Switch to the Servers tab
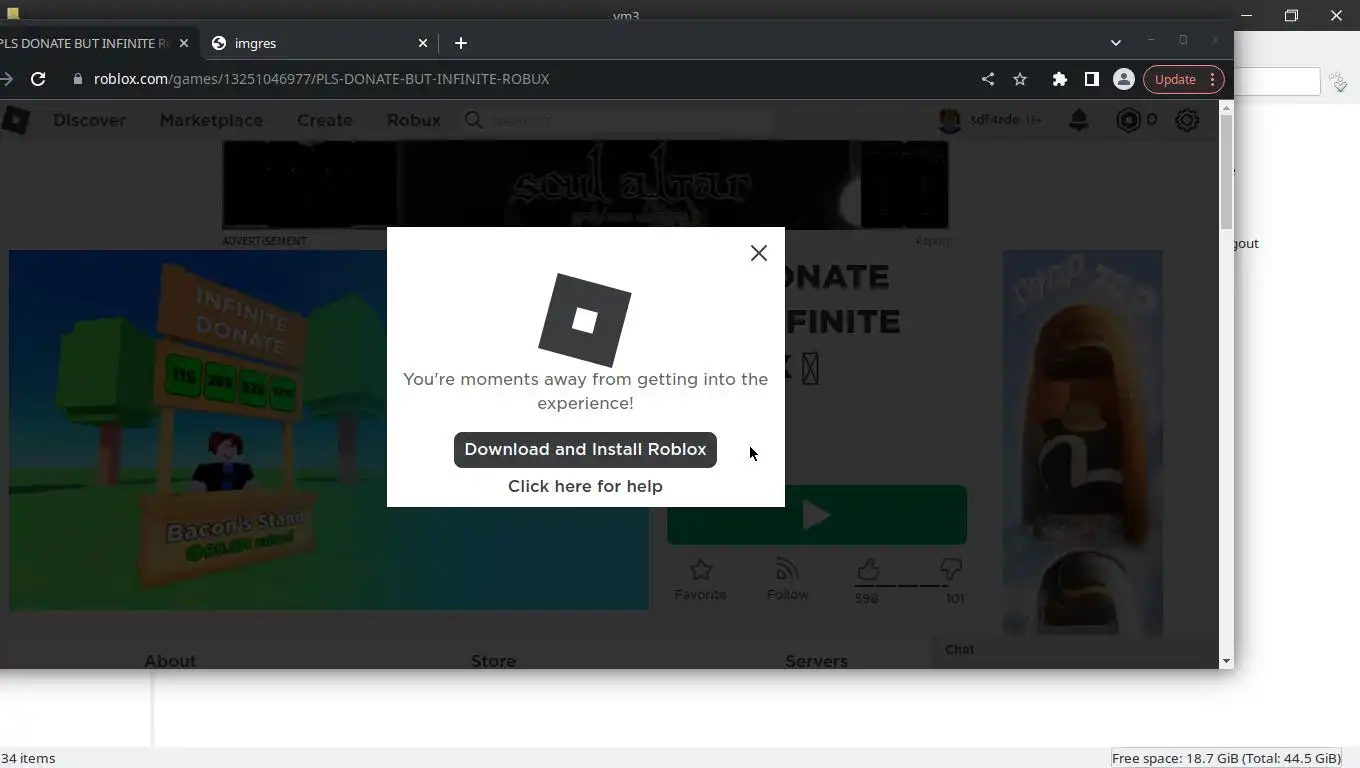The height and width of the screenshot is (768, 1360). pyautogui.click(x=816, y=661)
